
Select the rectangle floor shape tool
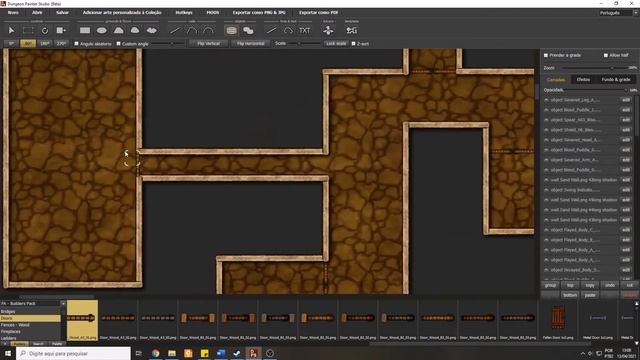(85, 31)
